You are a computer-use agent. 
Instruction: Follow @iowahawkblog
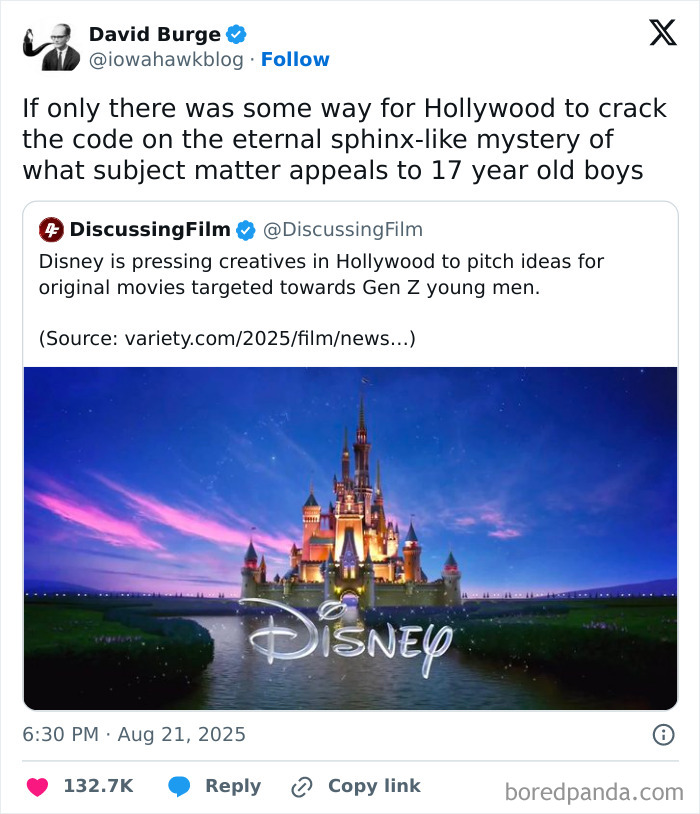pos(296,59)
